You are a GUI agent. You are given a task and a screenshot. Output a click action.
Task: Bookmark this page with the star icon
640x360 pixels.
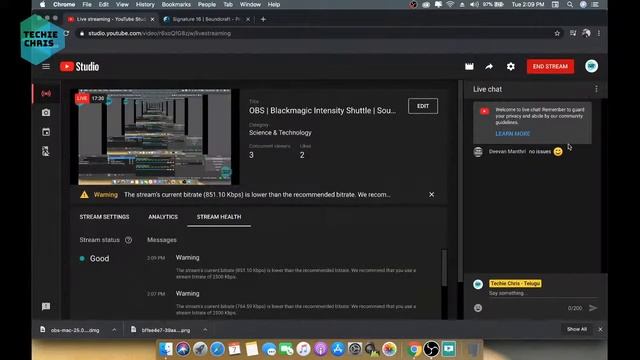click(557, 33)
